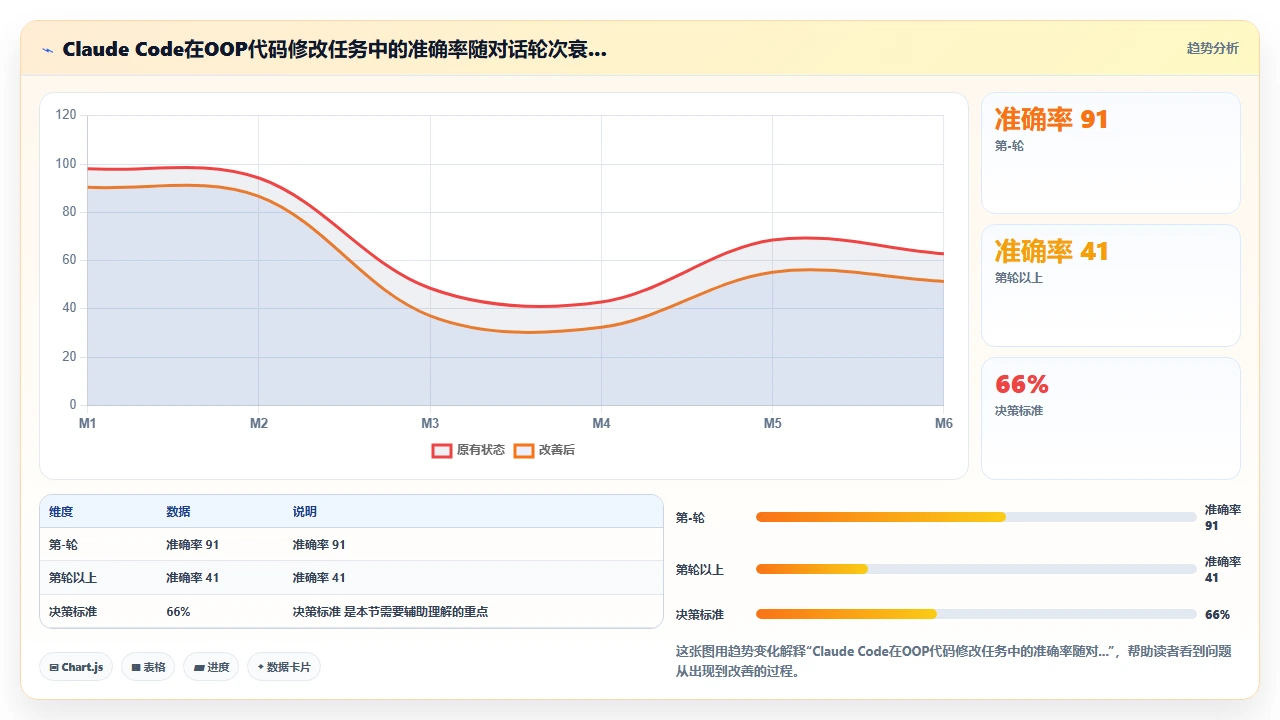This screenshot has width=1280, height=720.
Task: Click the 说明 column header
Action: pos(305,512)
